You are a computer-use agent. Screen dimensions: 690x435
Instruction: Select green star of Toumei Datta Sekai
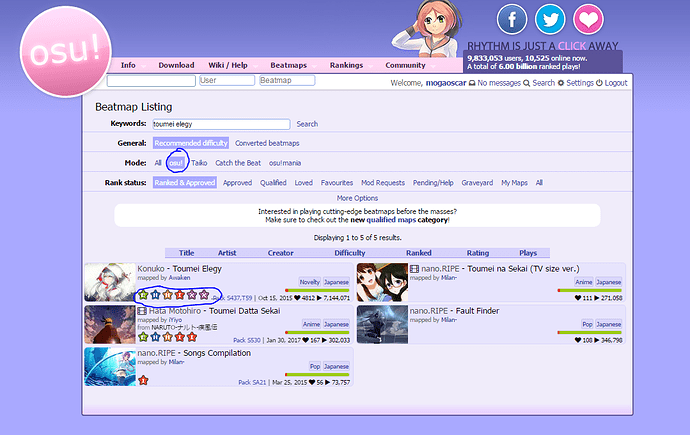point(143,337)
